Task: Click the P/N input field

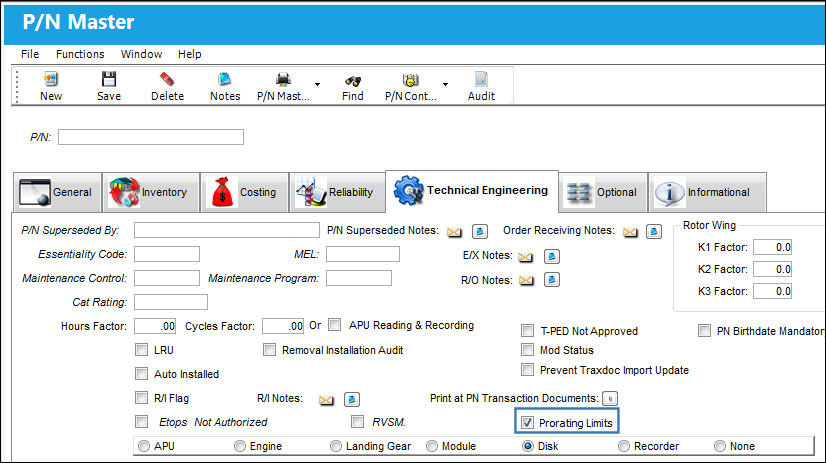Action: pyautogui.click(x=151, y=137)
